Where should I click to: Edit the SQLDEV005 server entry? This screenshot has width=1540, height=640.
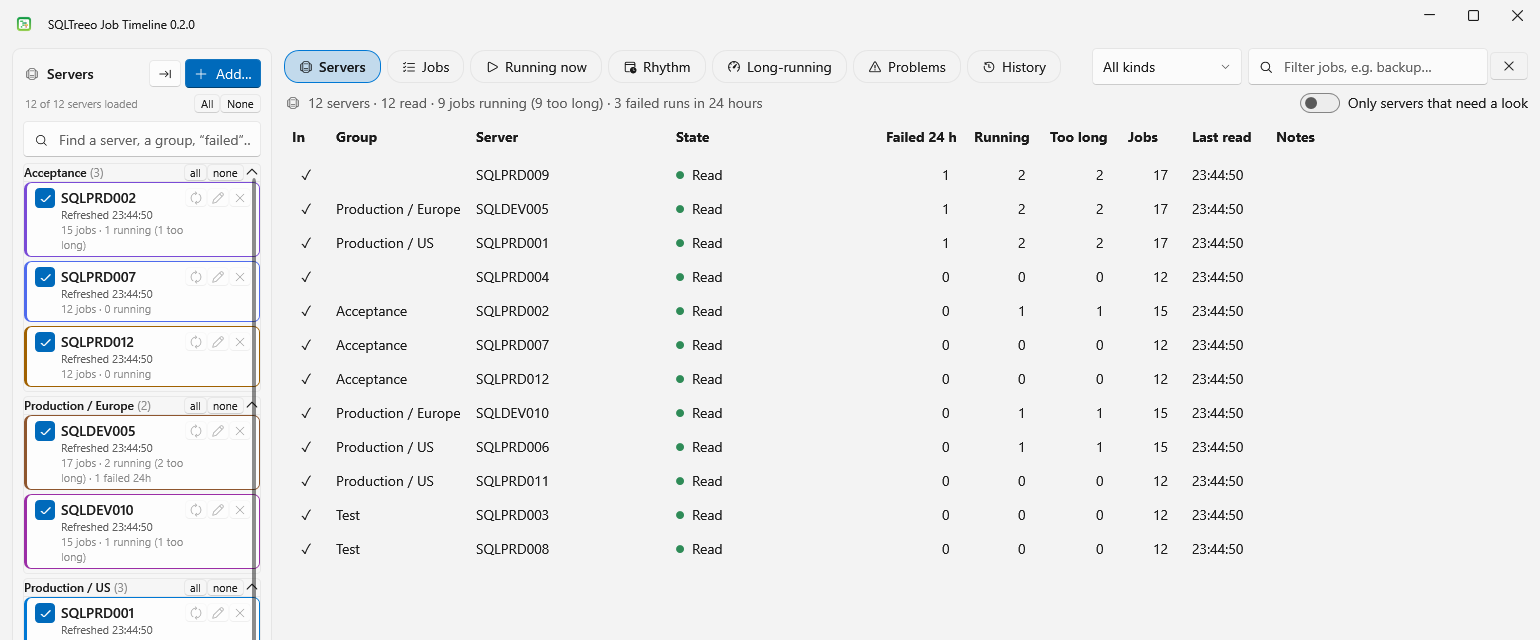(x=218, y=431)
